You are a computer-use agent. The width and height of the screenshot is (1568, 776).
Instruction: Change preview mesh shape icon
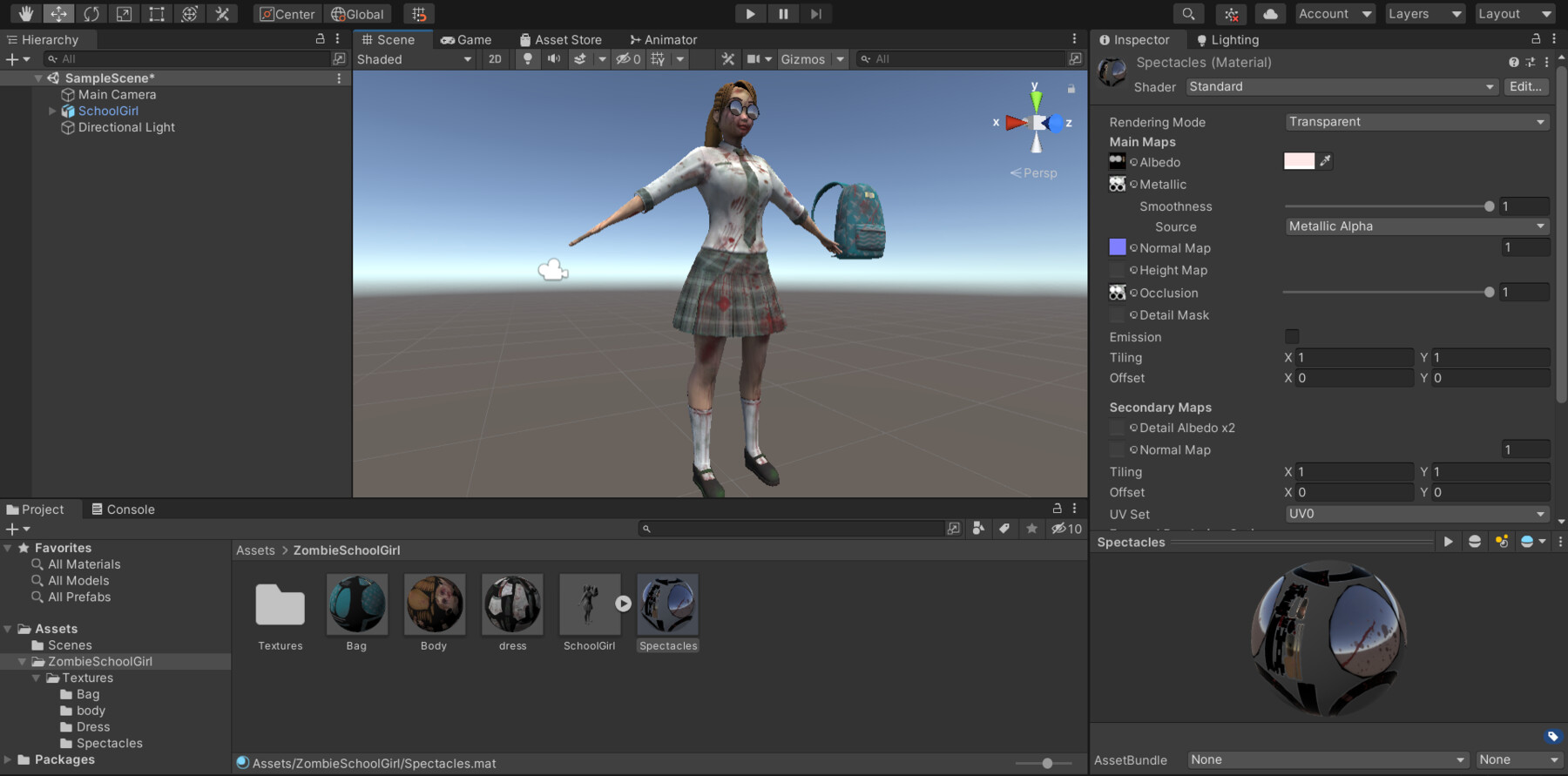(x=1474, y=542)
